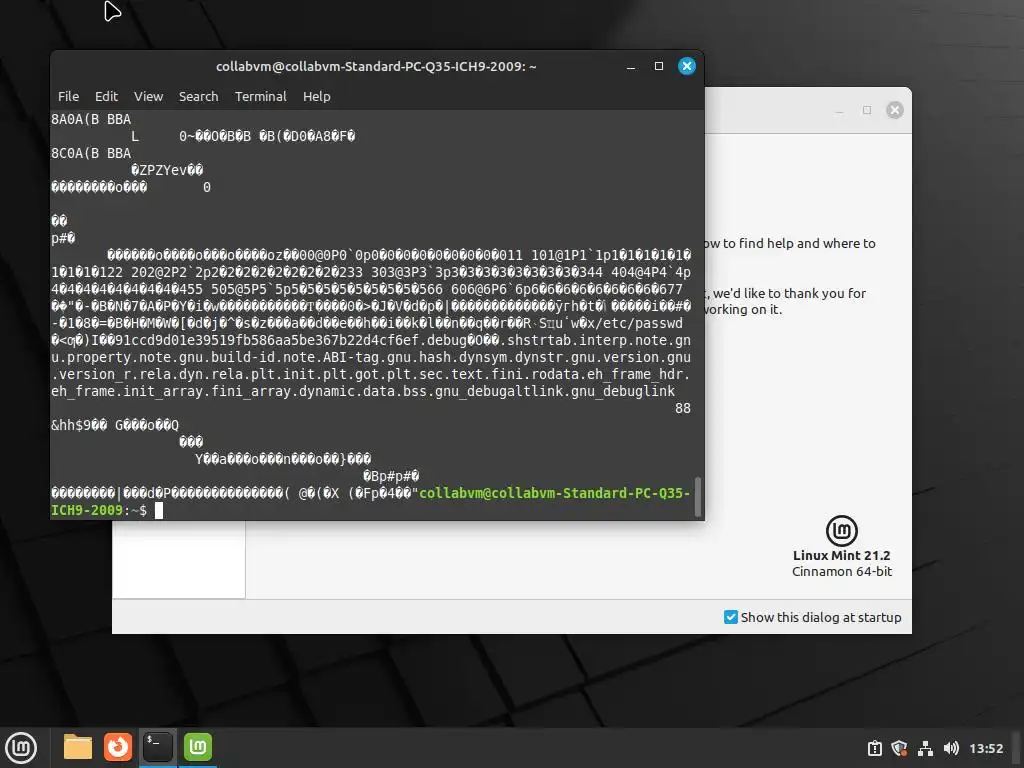Launch the Files manager from the panel

point(78,747)
